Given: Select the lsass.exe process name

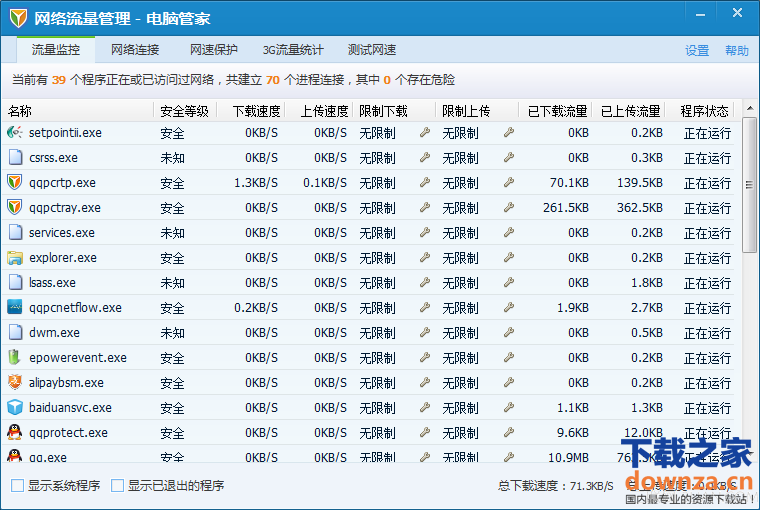Looking at the screenshot, I should 52,283.
